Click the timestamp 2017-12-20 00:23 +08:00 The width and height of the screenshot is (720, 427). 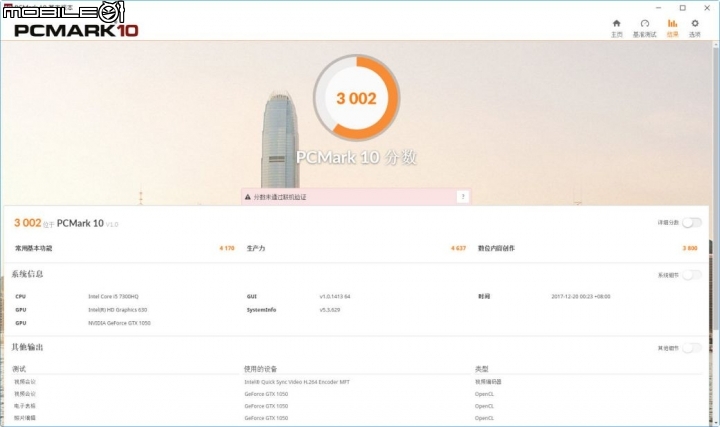[x=581, y=297]
